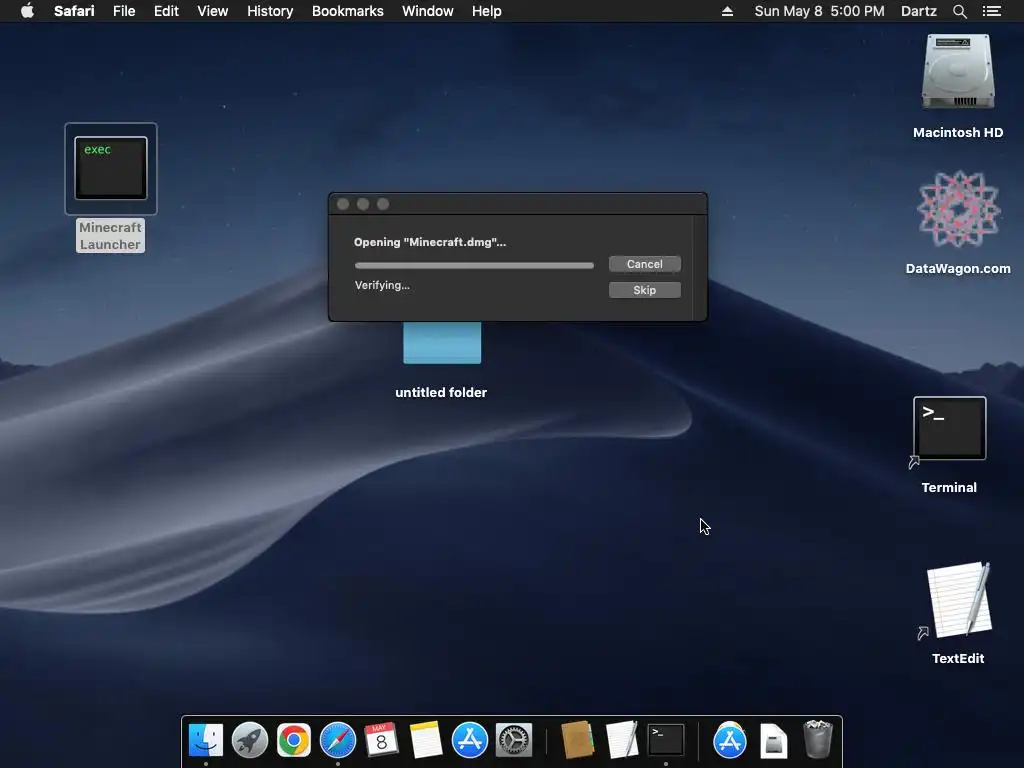Click the verifying progress bar
The image size is (1024, 768).
pos(474,265)
